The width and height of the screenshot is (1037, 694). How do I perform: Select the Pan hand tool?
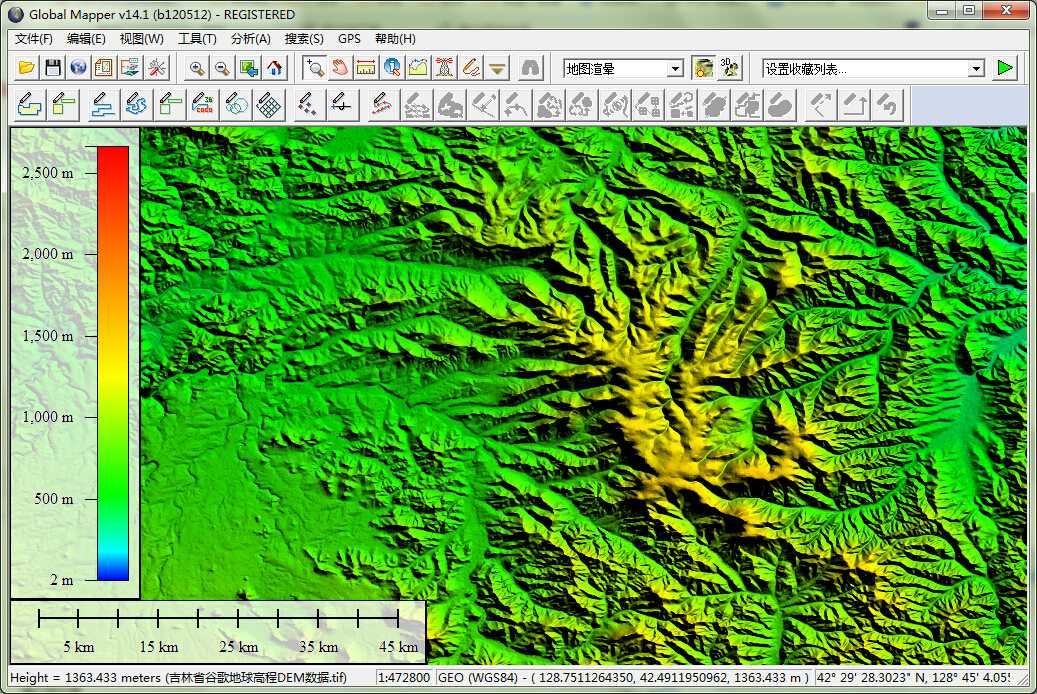click(x=341, y=67)
